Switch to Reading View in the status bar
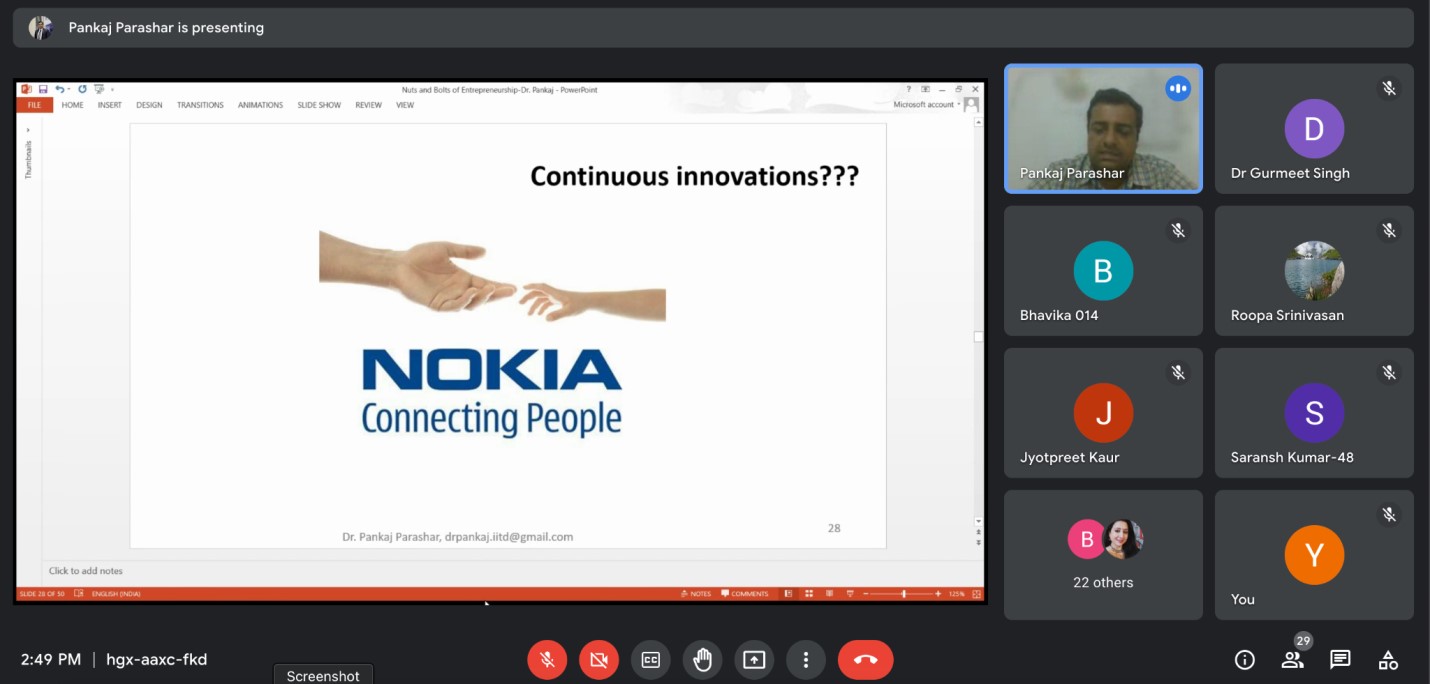The width and height of the screenshot is (1430, 684). pyautogui.click(x=828, y=594)
